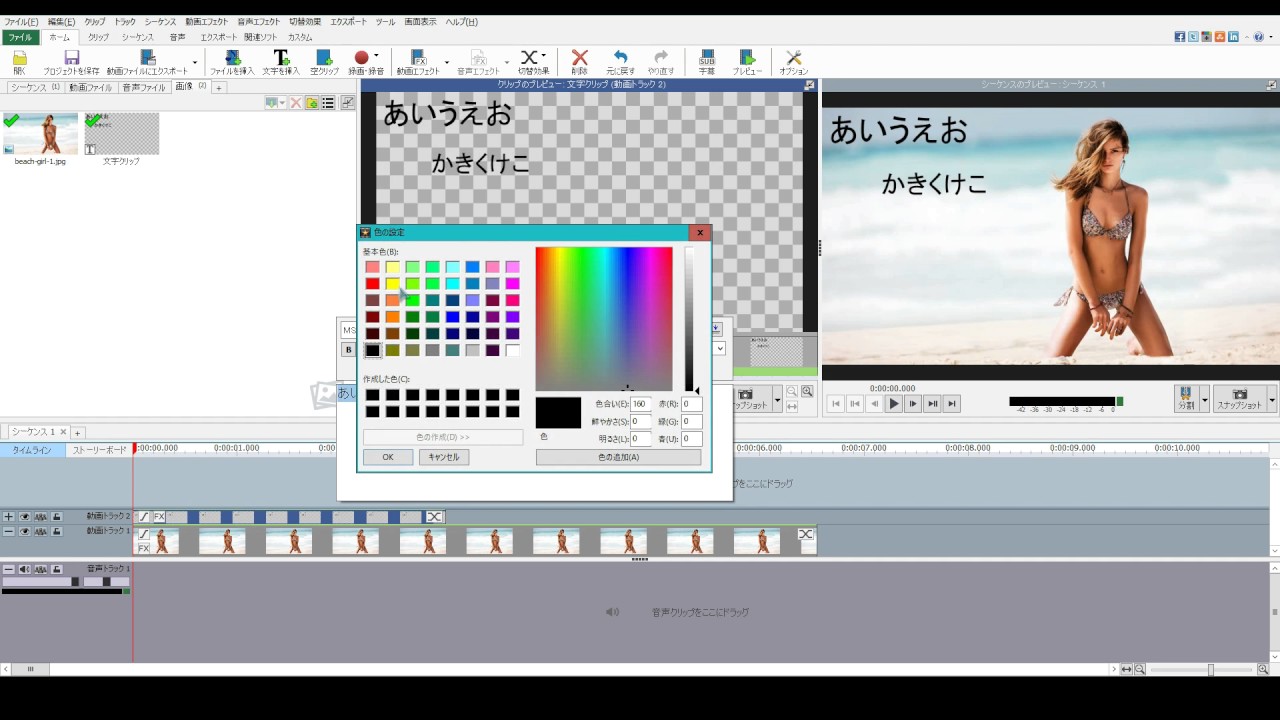Viewport: 1280px width, 720px height.
Task: Open dropdown arrow next to 動画ファイルにエクスポート
Action: point(195,62)
